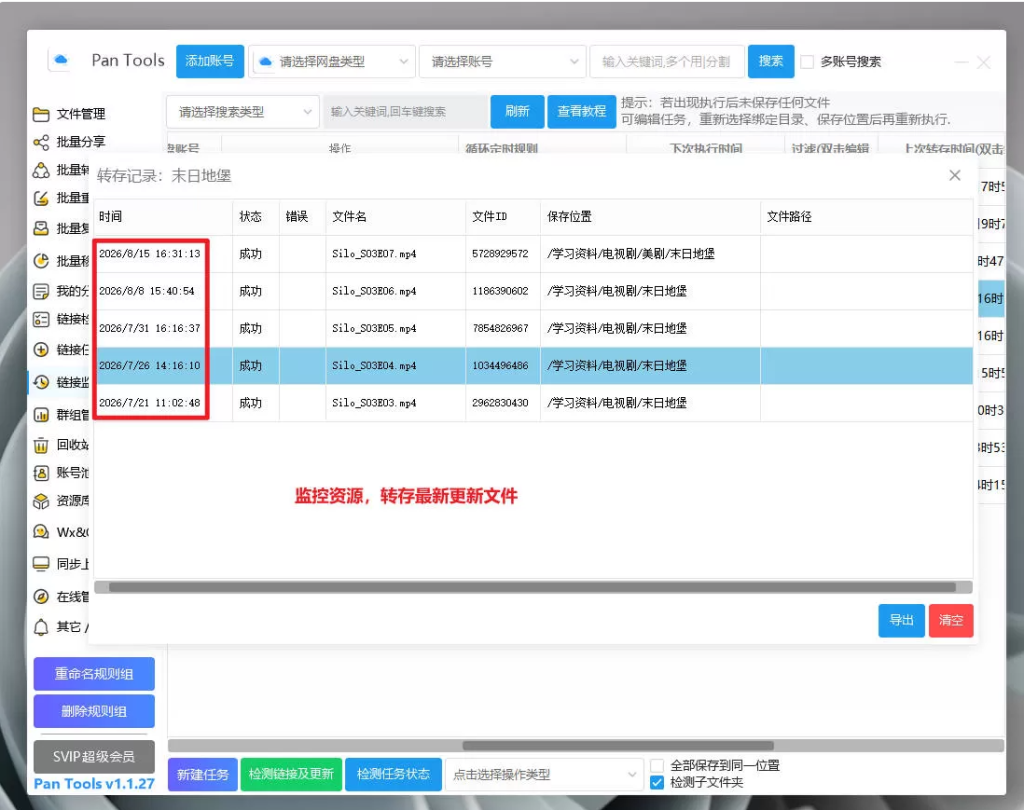Viewport: 1024px width, 810px height.
Task: Select the Silo_S03E05.mp4 file name
Action: pos(374,328)
